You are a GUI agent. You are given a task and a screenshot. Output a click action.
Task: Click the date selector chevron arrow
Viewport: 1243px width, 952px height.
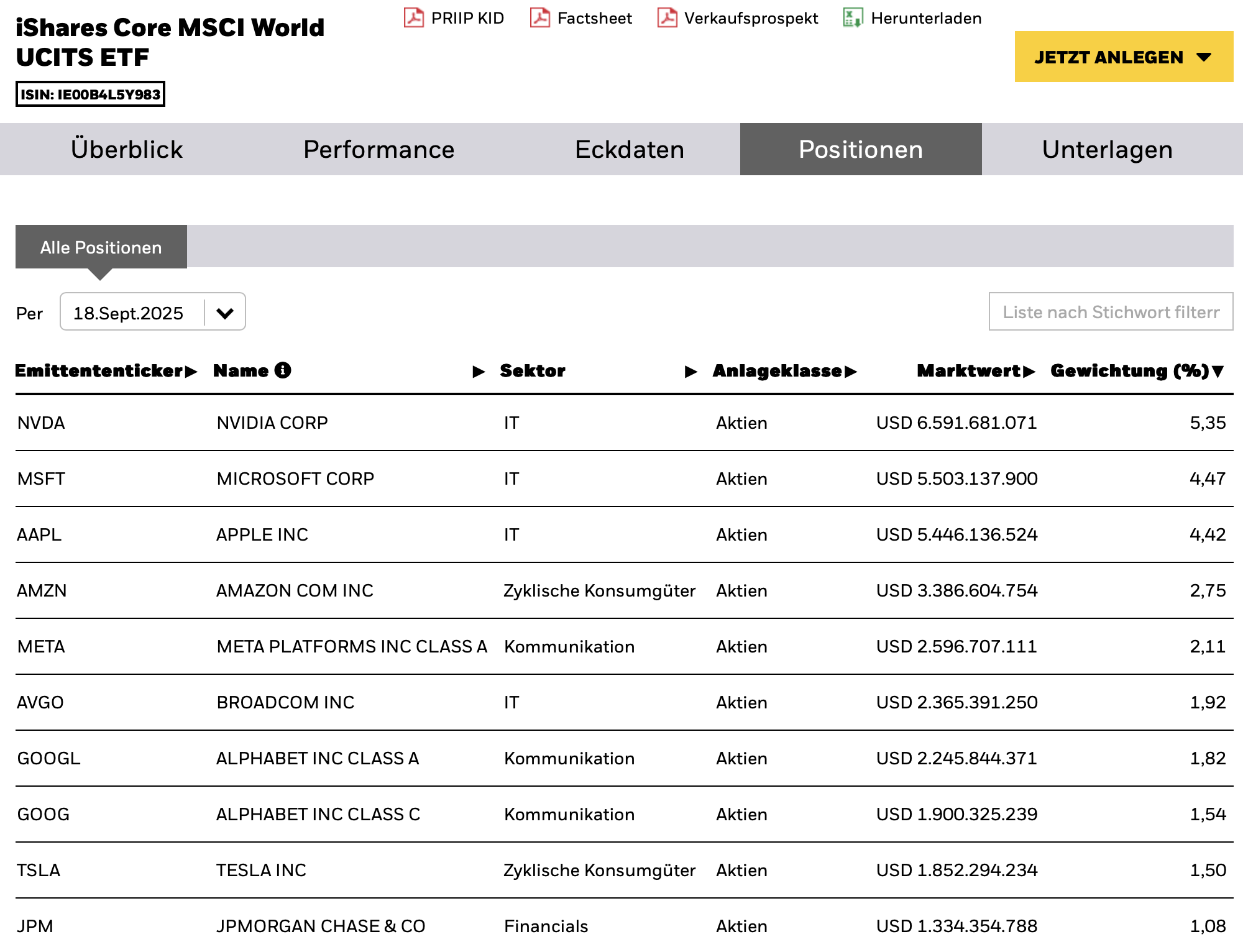coord(225,313)
